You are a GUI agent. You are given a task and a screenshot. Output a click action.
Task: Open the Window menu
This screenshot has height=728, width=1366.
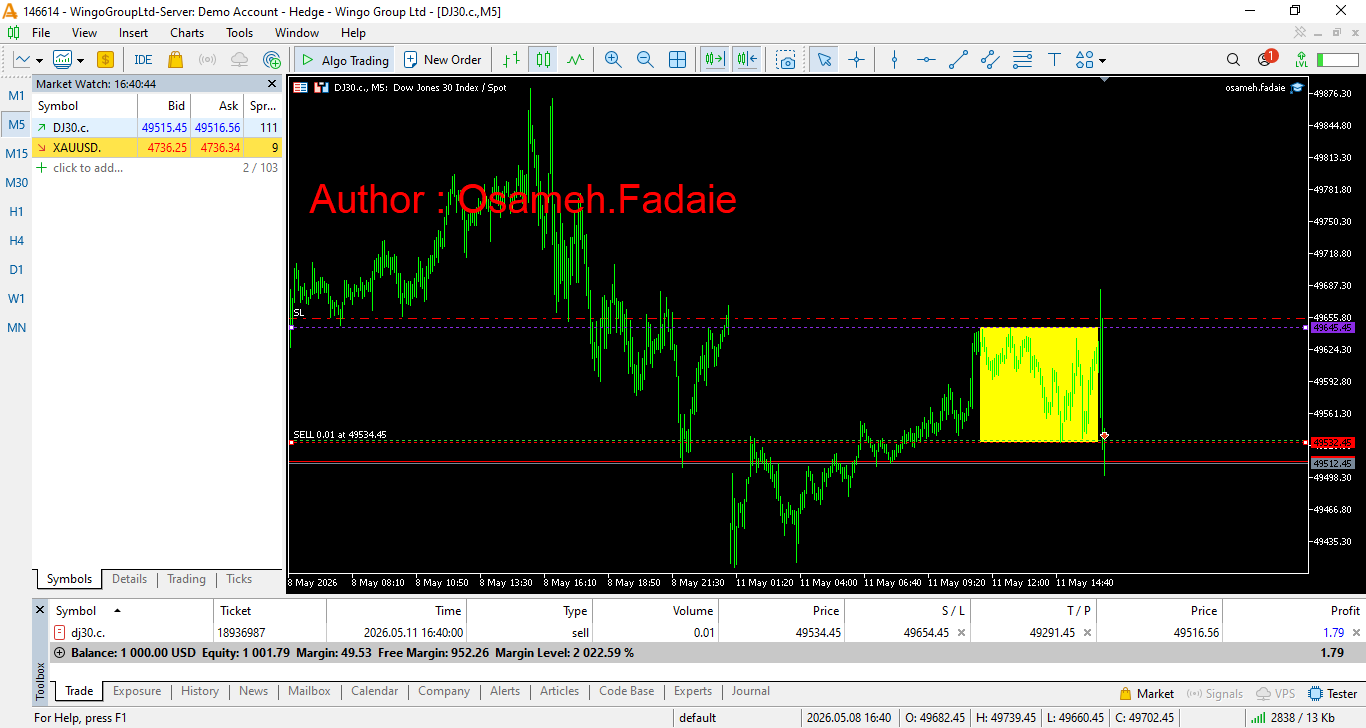click(x=297, y=33)
